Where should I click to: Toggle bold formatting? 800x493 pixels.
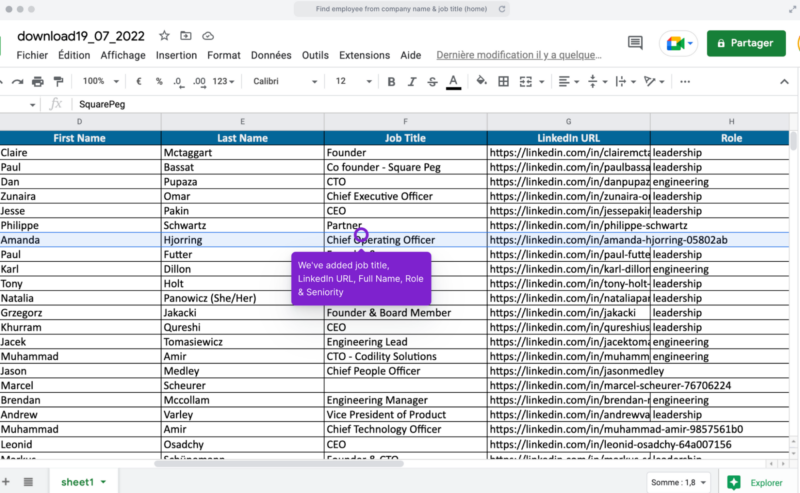[x=391, y=82]
